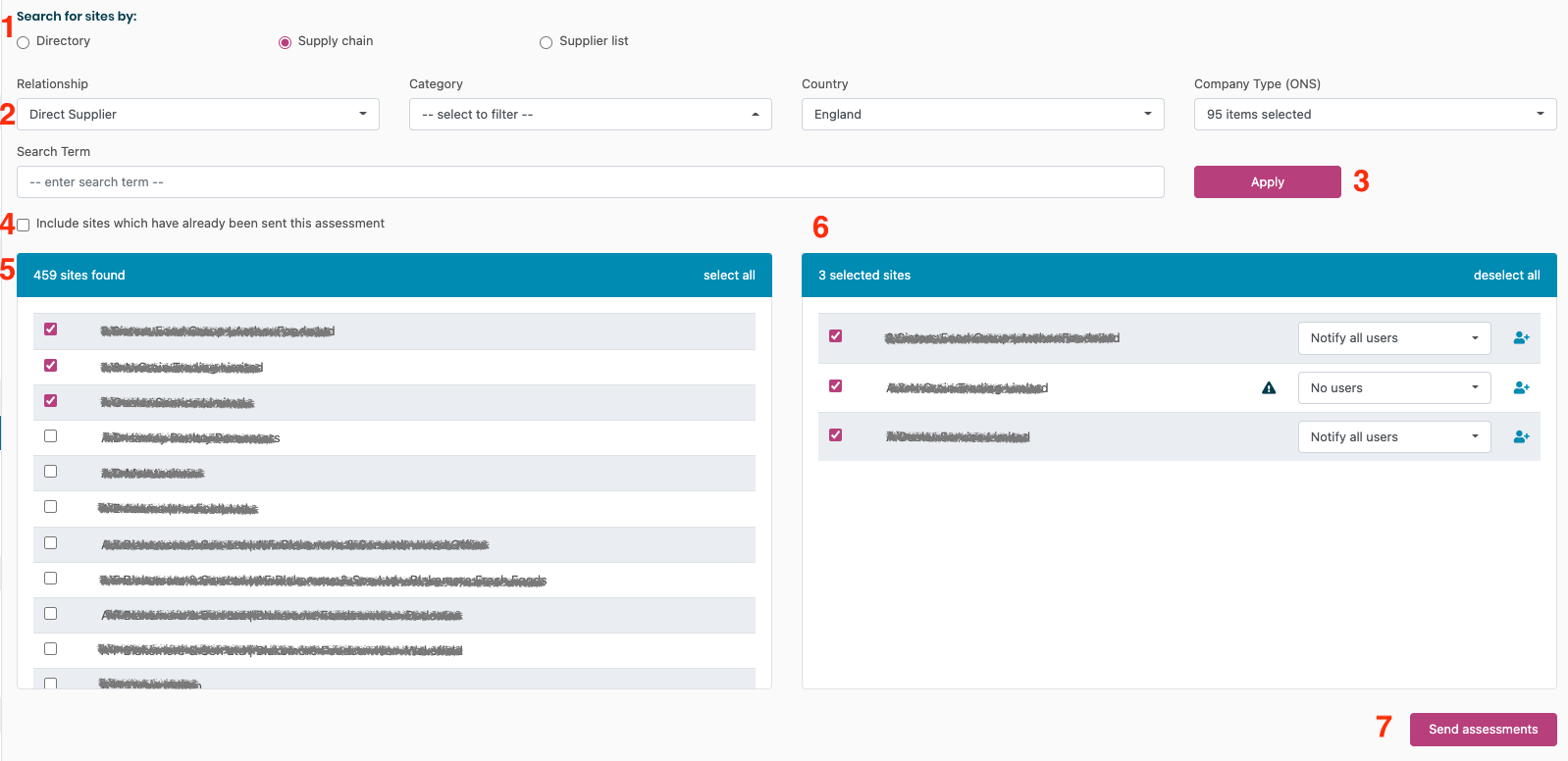Expand the Category filter dropdown
Screen dimensions: 1568x761
590,115
